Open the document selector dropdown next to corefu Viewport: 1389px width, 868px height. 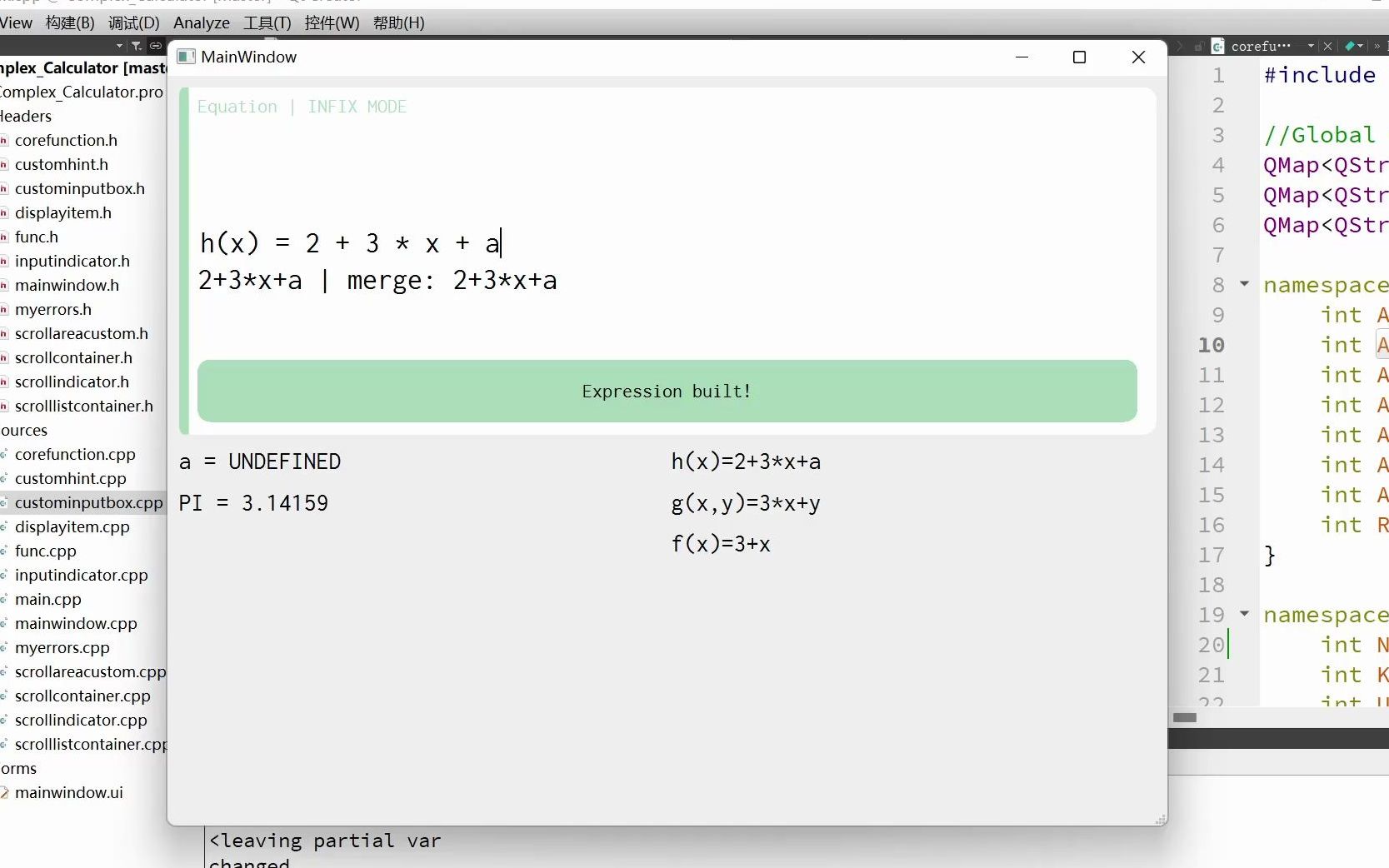[x=1310, y=47]
